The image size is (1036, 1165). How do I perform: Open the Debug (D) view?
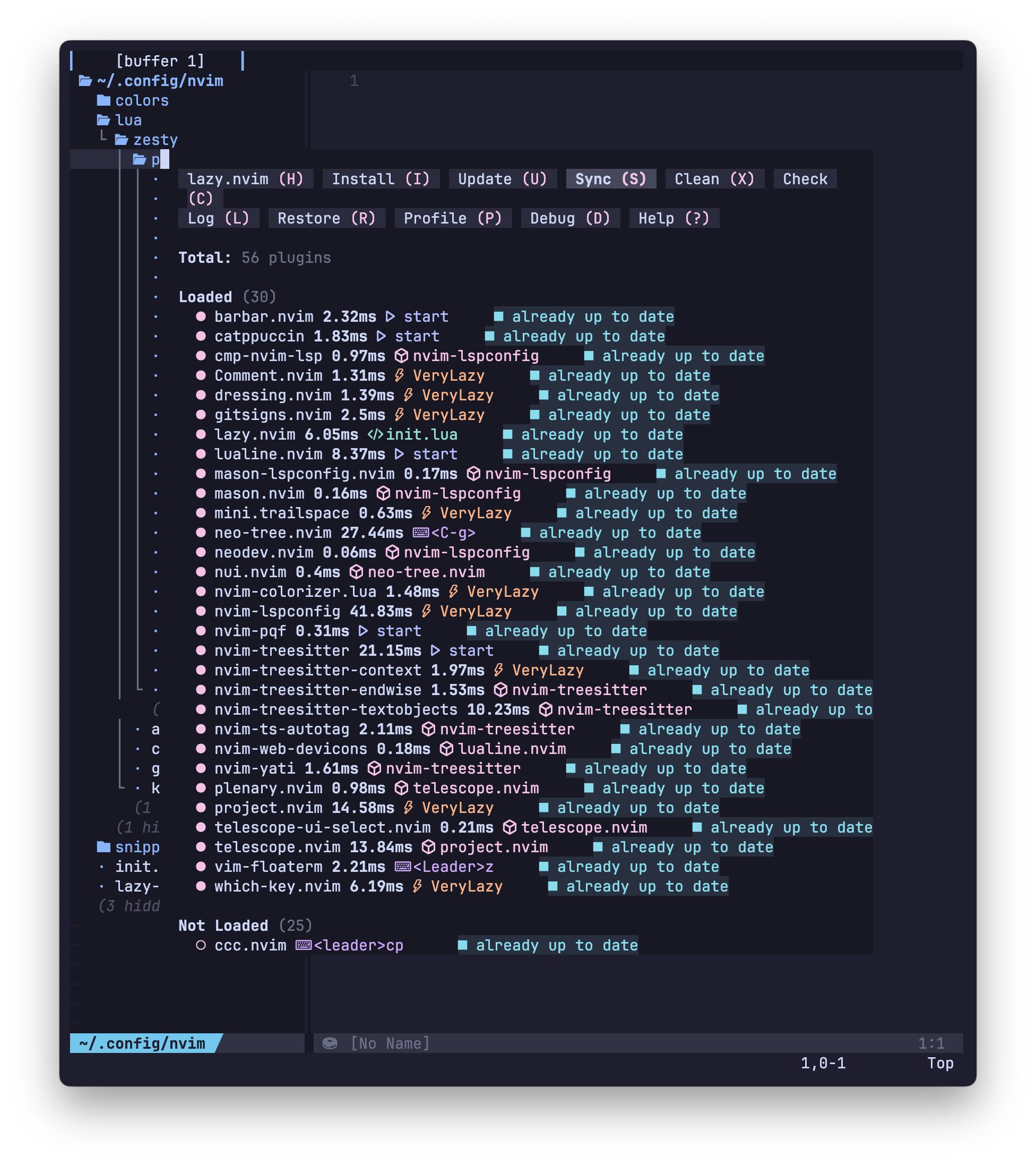570,218
